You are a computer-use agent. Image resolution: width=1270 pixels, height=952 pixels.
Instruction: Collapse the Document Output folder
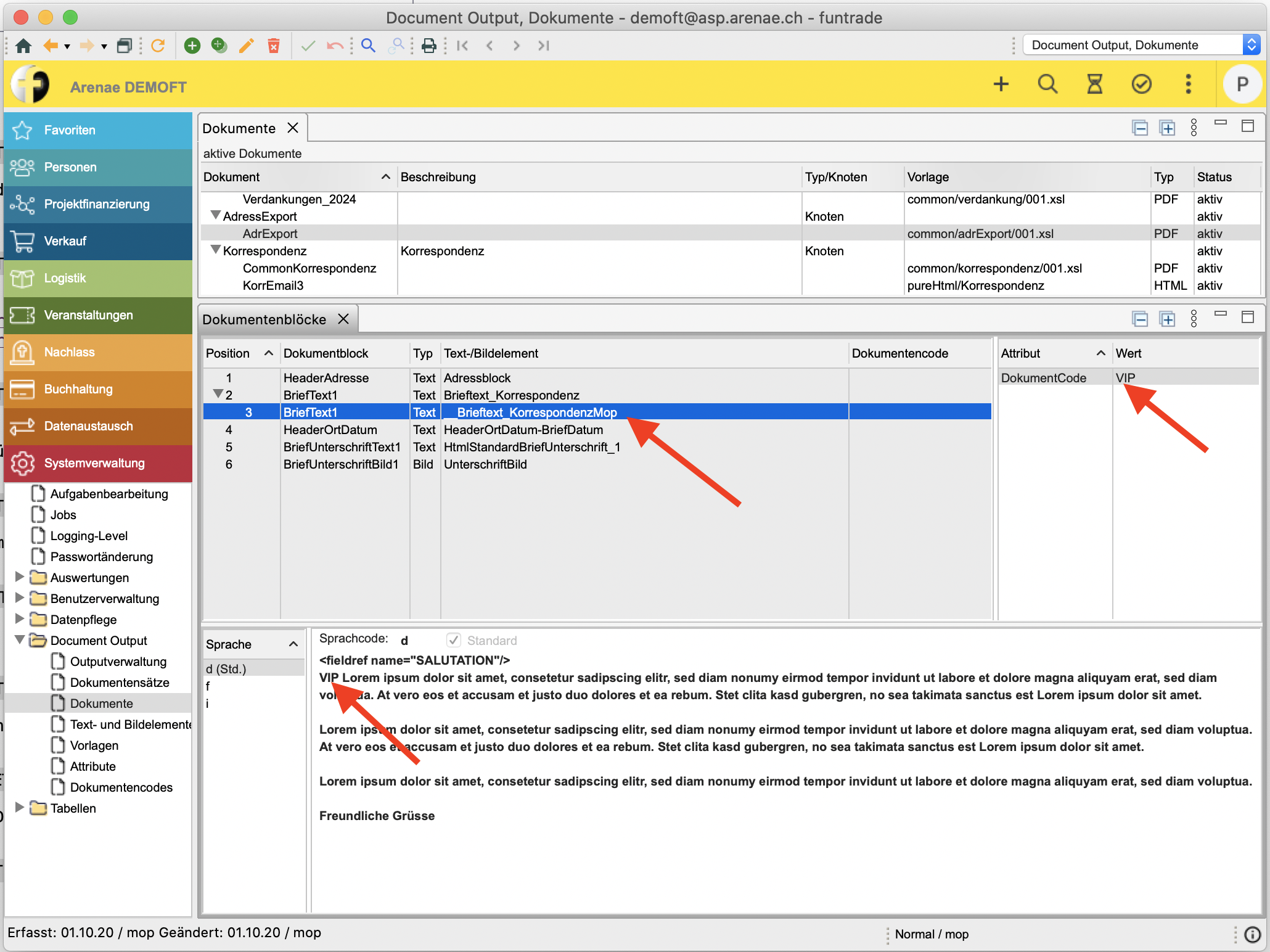tap(19, 640)
